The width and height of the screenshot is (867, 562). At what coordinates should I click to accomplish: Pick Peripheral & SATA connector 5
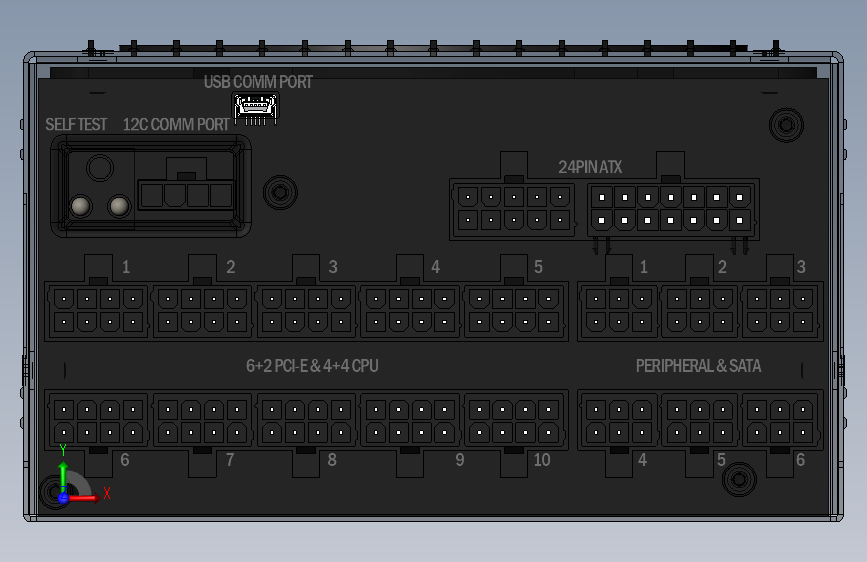(699, 420)
